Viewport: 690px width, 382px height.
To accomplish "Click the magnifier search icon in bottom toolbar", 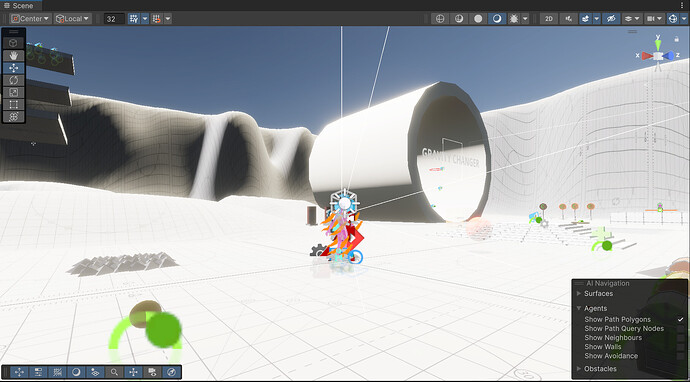I will click(114, 372).
